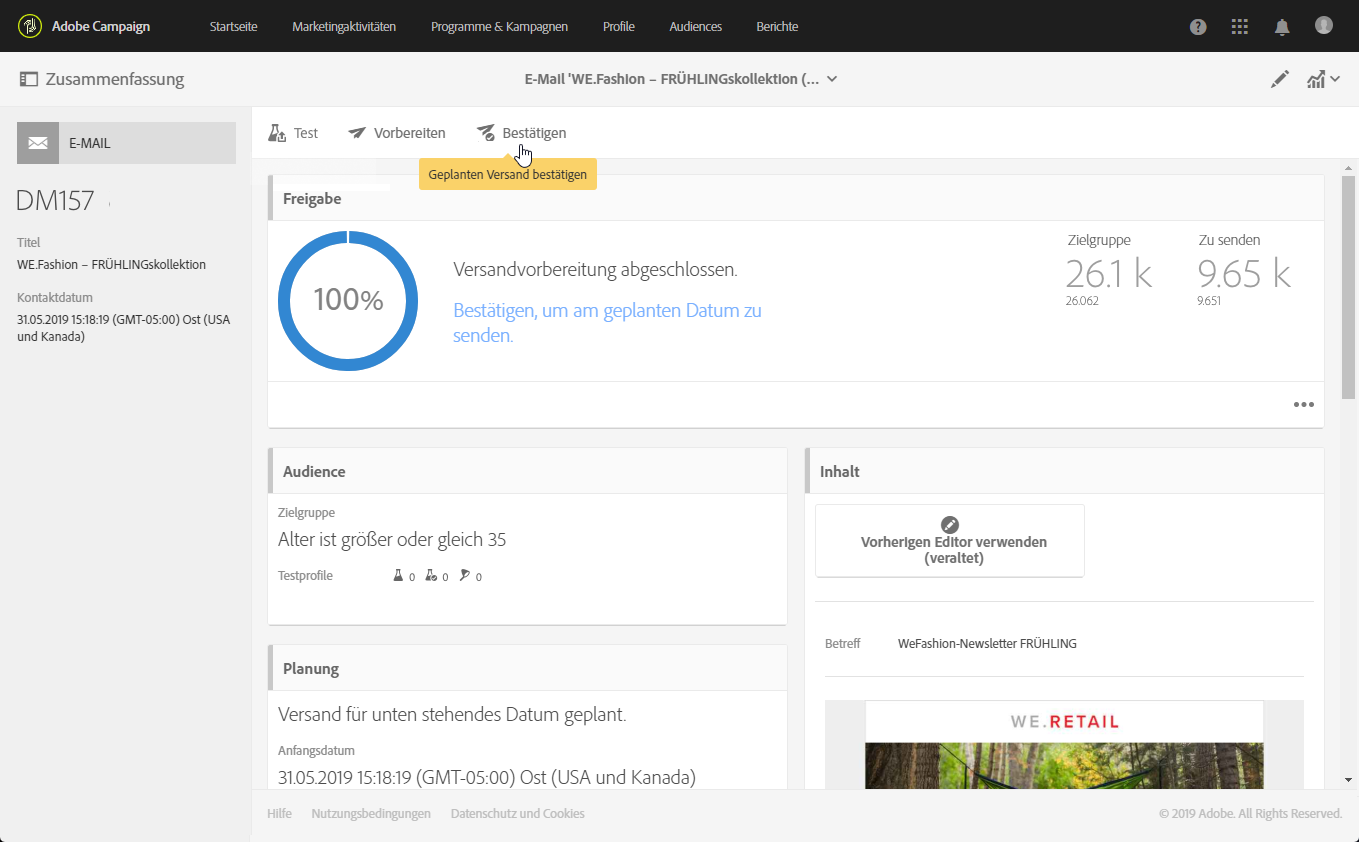Click the 100% progress donut chart
The image size is (1359, 842).
(348, 300)
